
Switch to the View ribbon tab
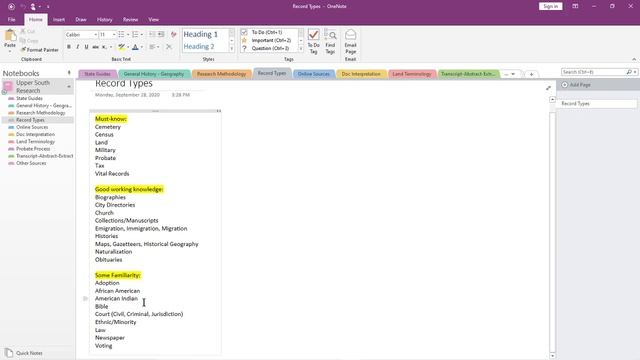[153, 20]
